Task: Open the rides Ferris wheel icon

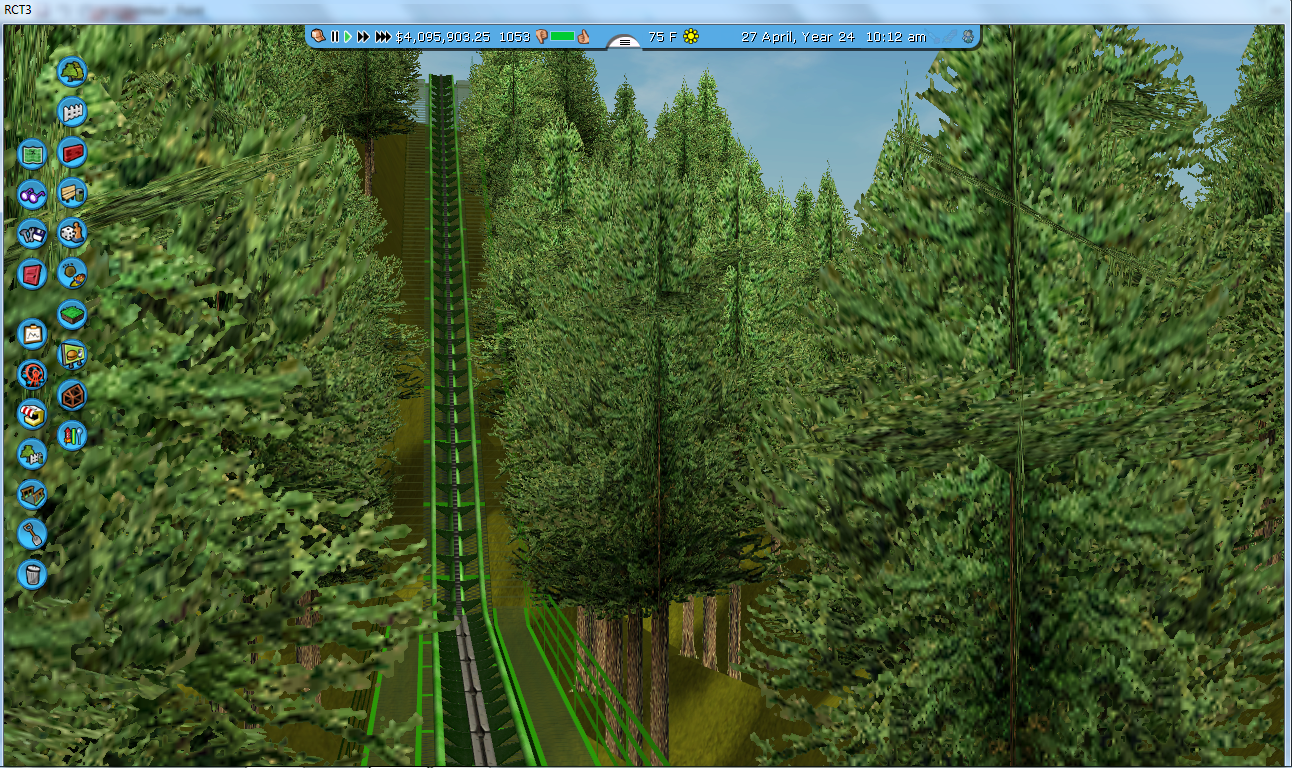Action: (x=32, y=374)
